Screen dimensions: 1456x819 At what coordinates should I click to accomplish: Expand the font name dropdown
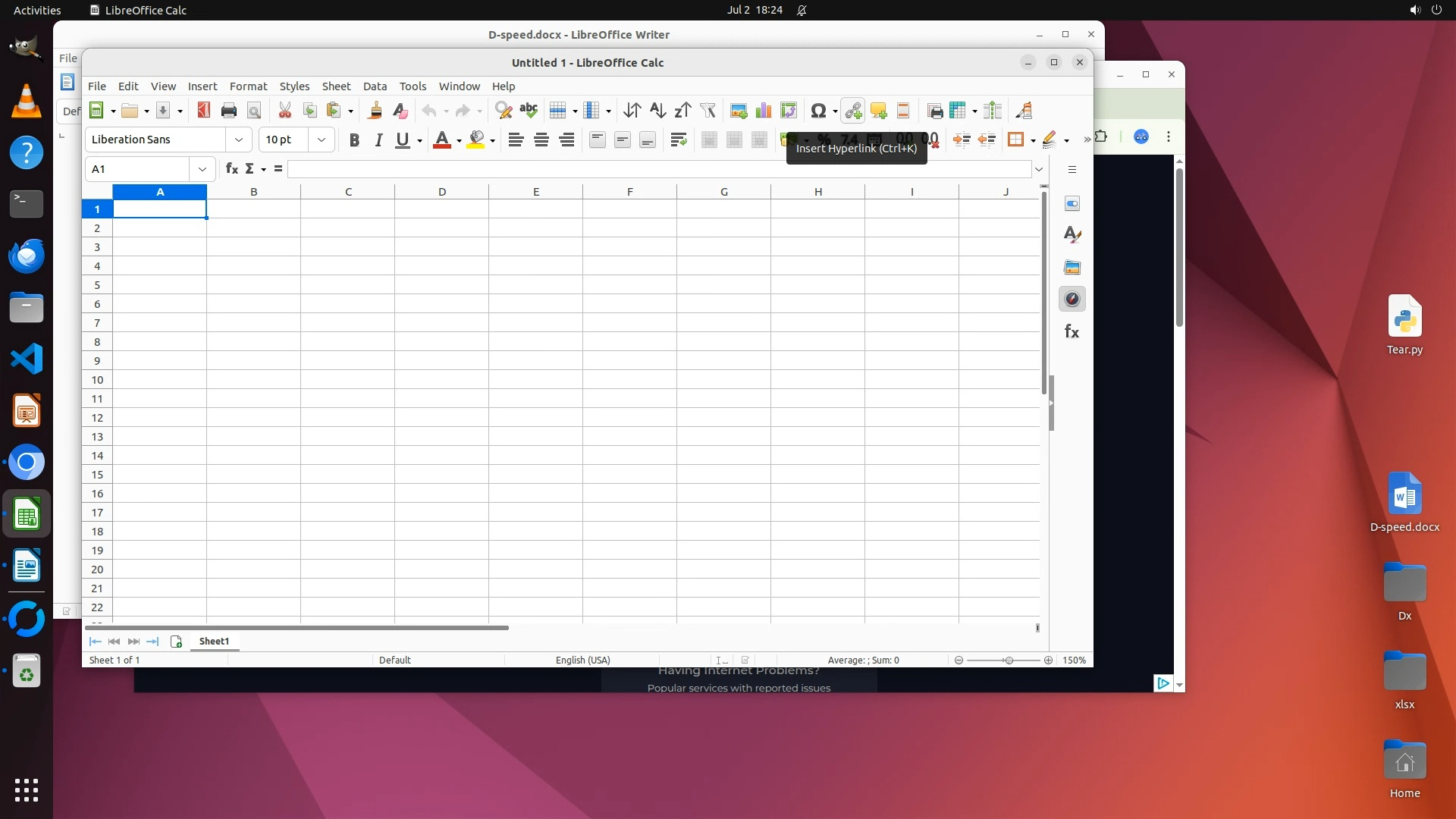239,140
